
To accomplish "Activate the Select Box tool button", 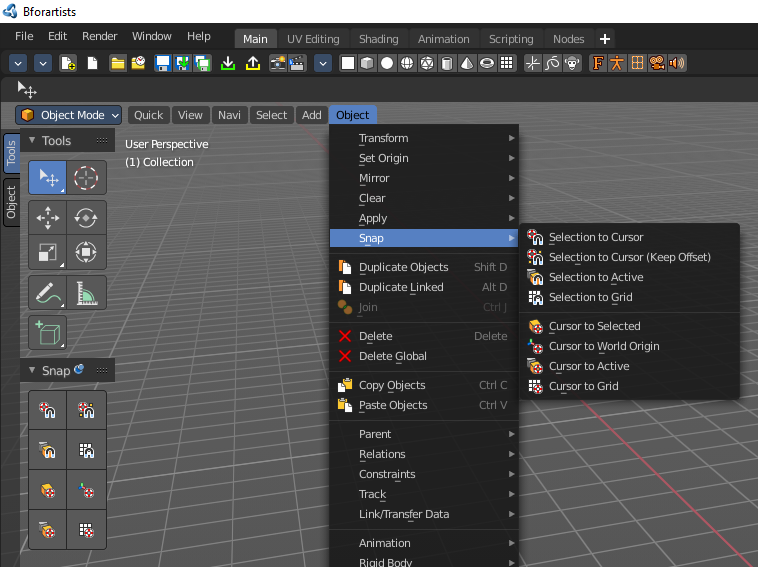I will click(x=47, y=178).
